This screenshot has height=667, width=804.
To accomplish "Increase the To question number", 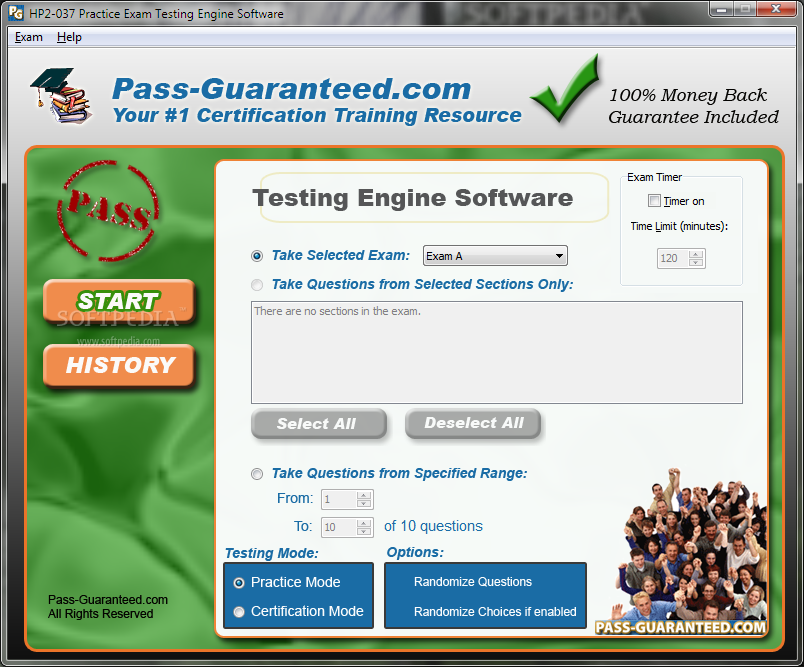I will [364, 523].
